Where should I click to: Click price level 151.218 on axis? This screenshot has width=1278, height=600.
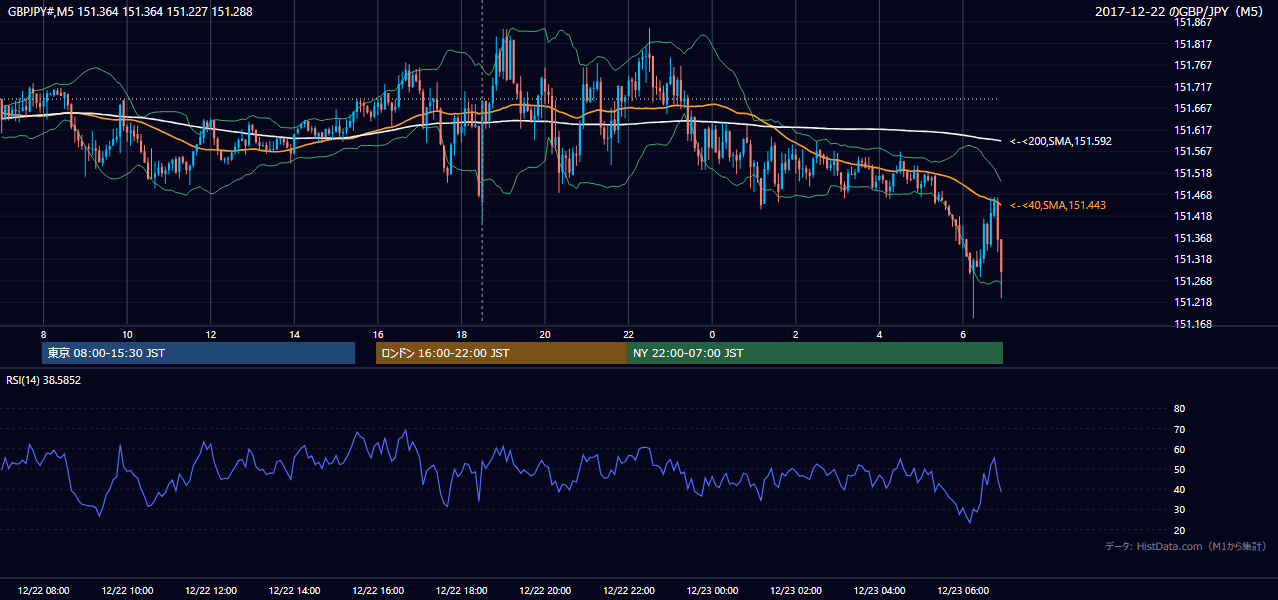pyautogui.click(x=1193, y=302)
